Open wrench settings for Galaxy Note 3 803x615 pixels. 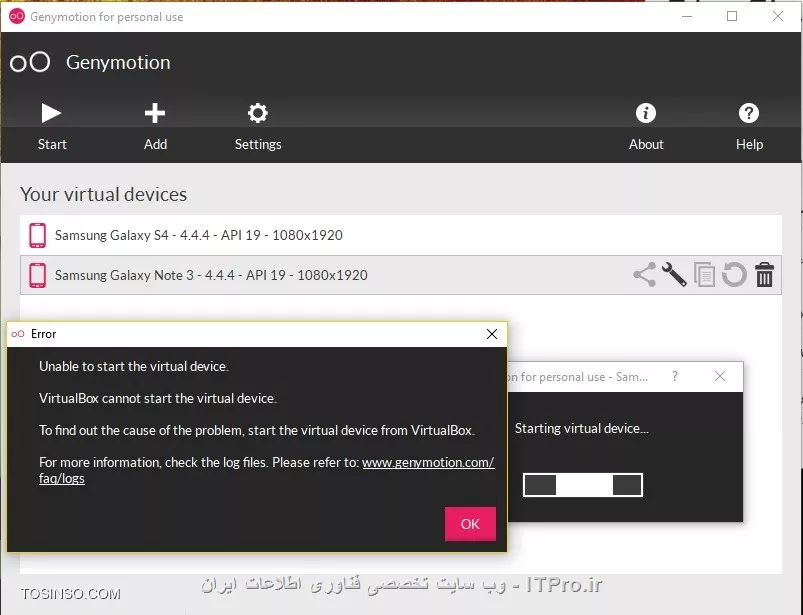[674, 274]
